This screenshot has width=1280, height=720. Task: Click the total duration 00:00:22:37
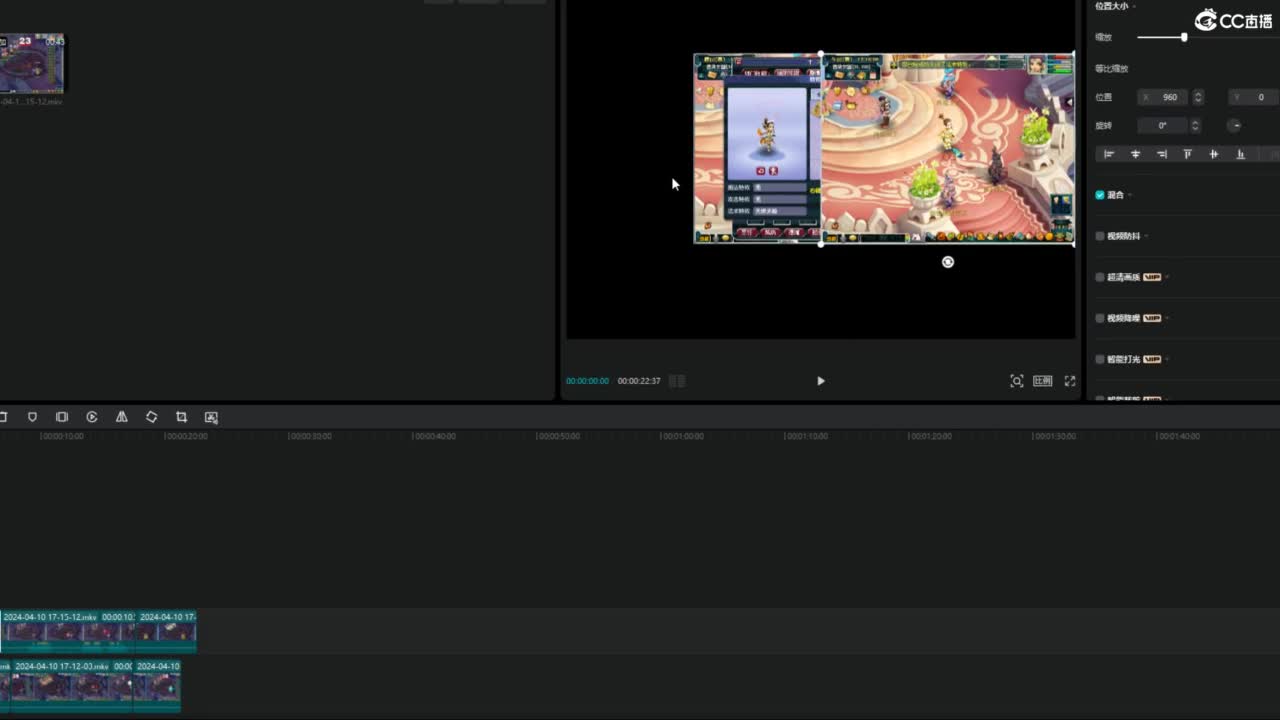[x=639, y=381]
